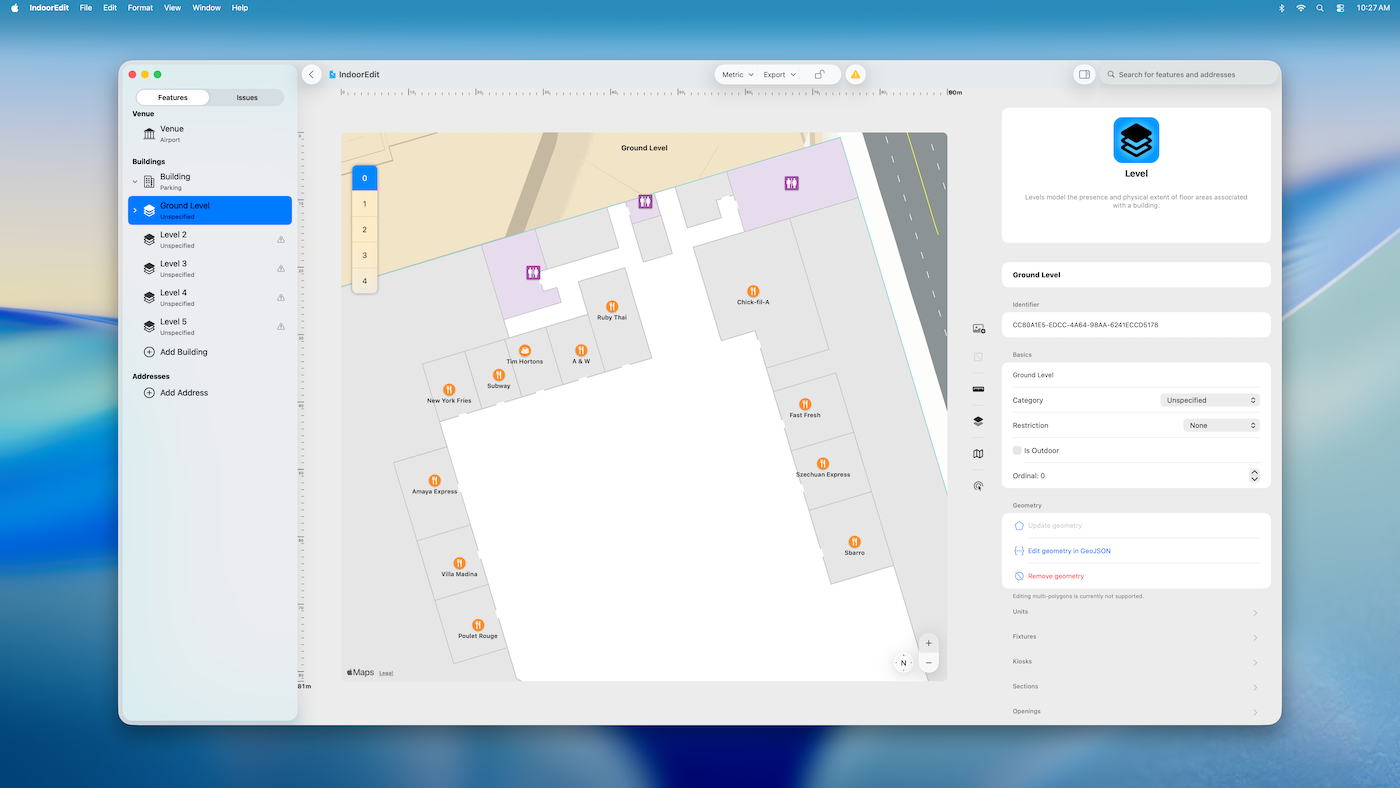
Task: Open the Restriction dropdown set to None
Action: pyautogui.click(x=1221, y=426)
